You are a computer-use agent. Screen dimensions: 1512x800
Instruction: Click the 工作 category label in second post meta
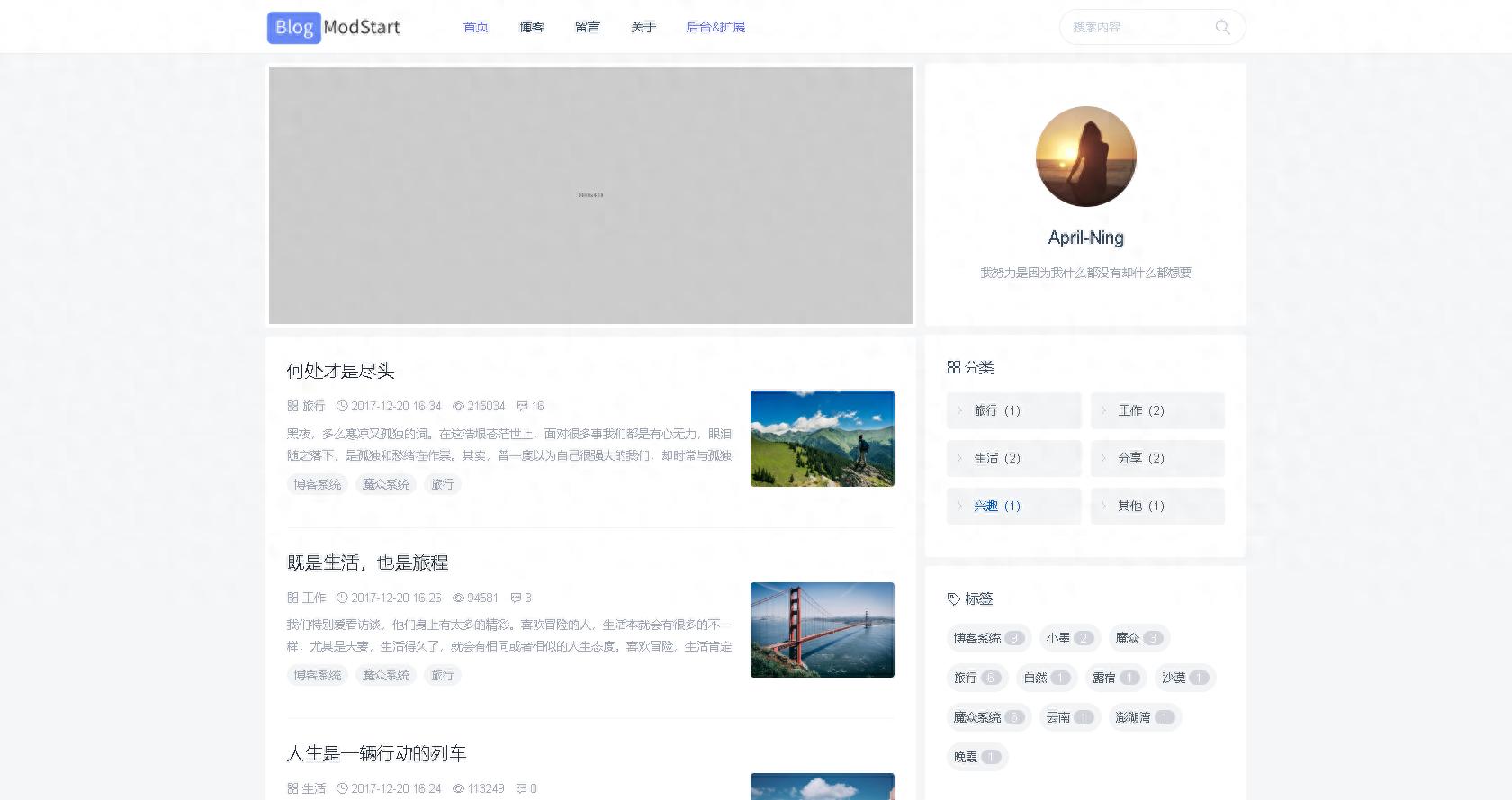[x=314, y=598]
